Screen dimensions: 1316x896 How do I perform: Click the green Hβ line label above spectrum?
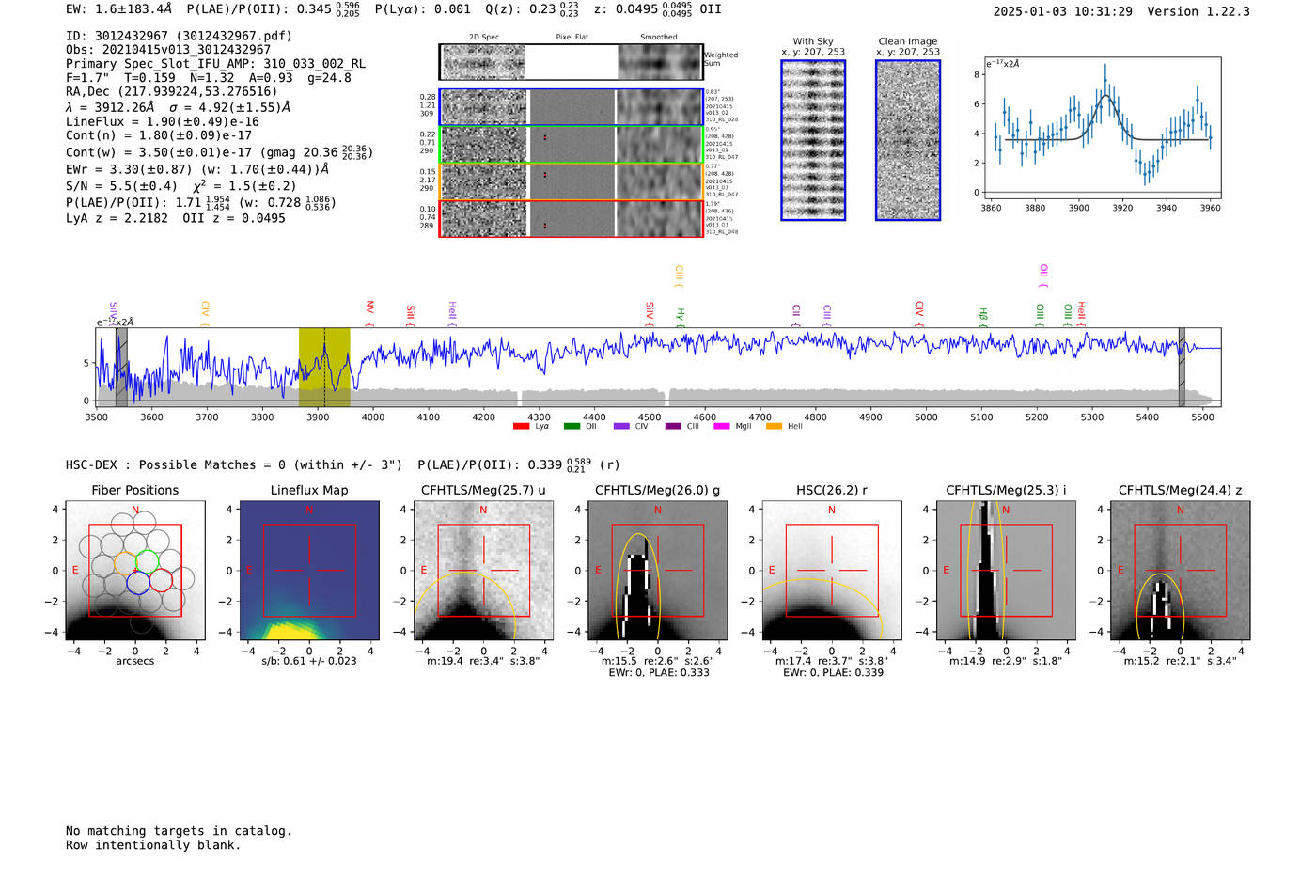(x=983, y=315)
